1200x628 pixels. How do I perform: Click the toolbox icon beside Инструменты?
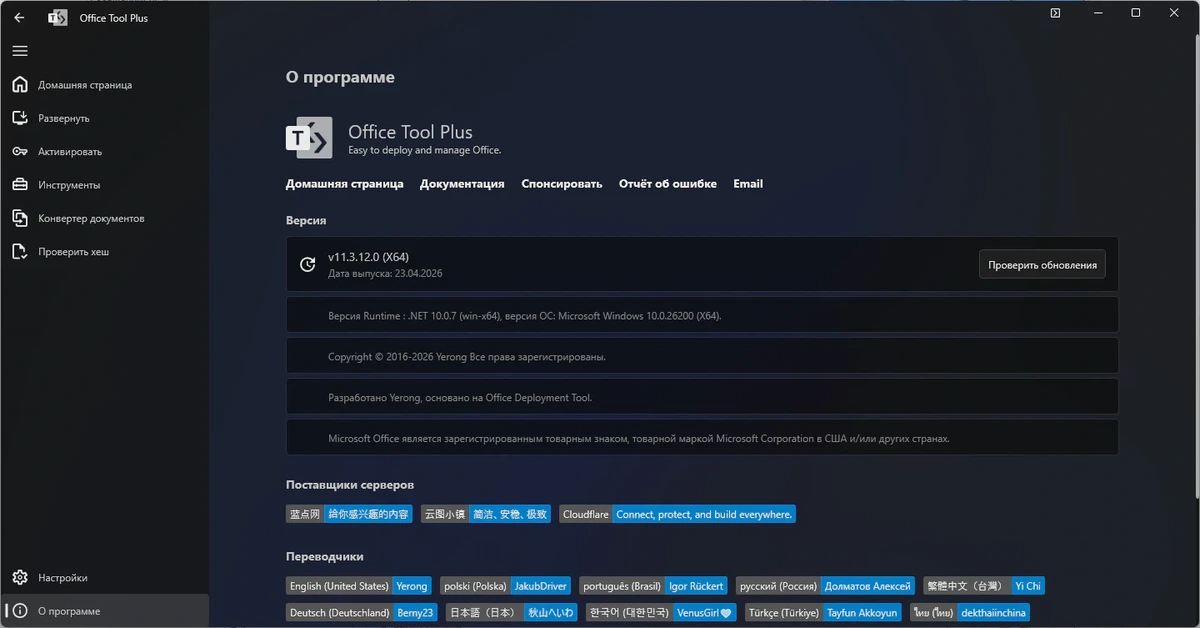tap(20, 185)
